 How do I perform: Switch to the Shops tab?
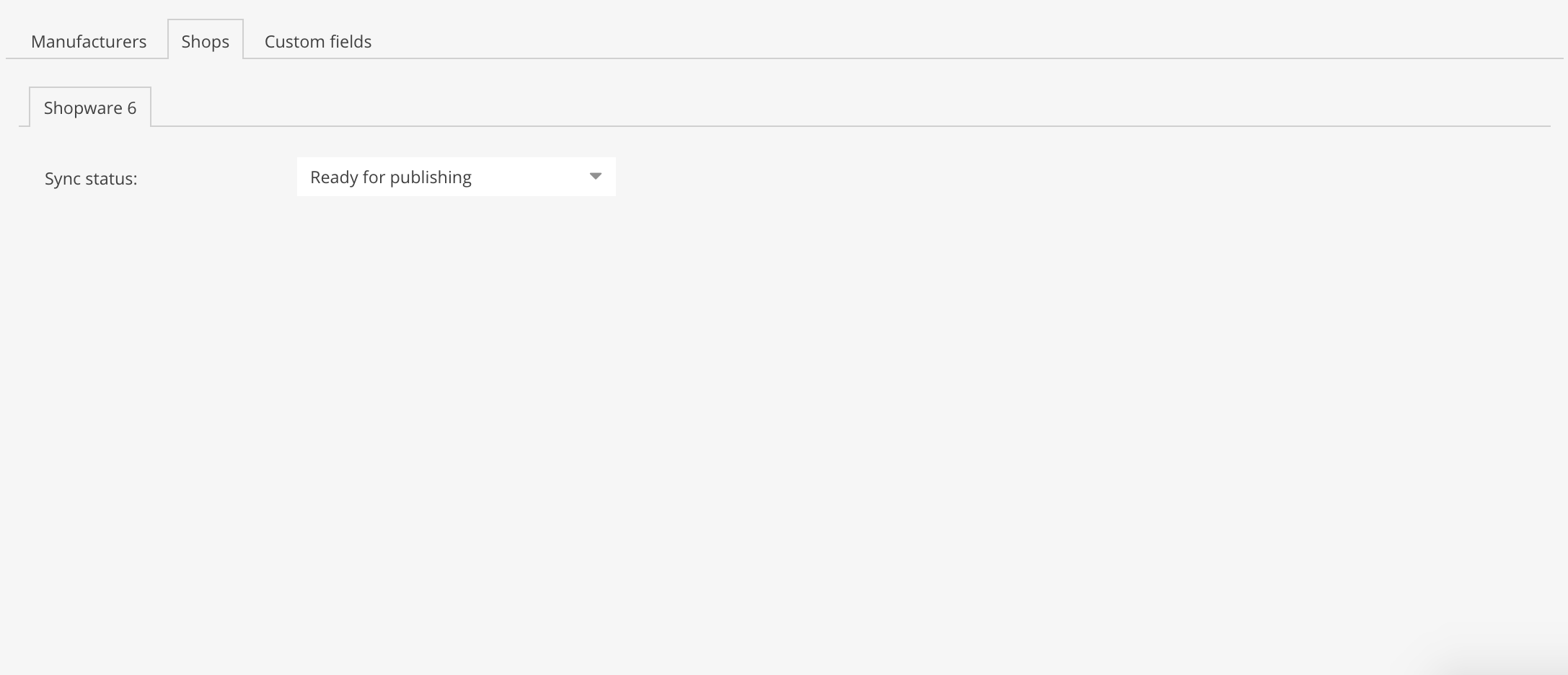click(x=206, y=41)
